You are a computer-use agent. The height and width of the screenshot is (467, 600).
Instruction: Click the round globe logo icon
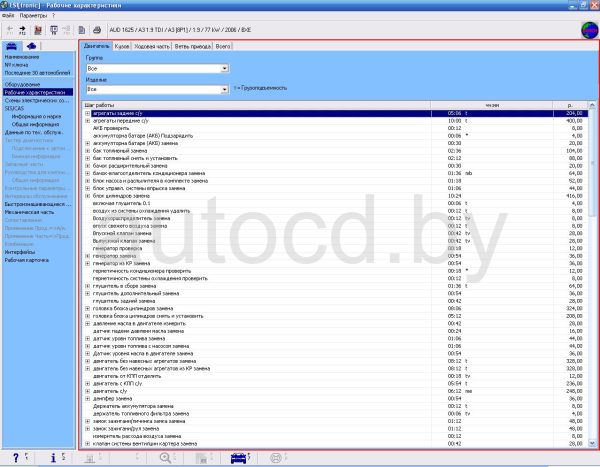(589, 30)
